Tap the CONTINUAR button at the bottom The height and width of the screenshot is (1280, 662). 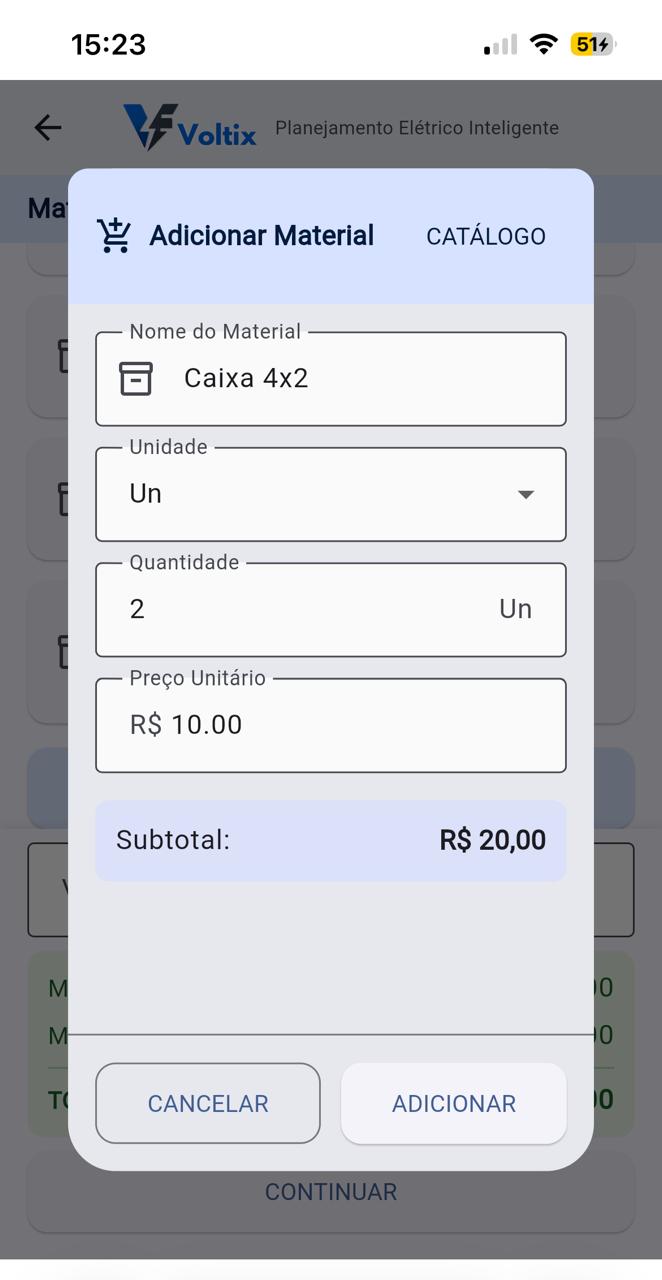330,1192
